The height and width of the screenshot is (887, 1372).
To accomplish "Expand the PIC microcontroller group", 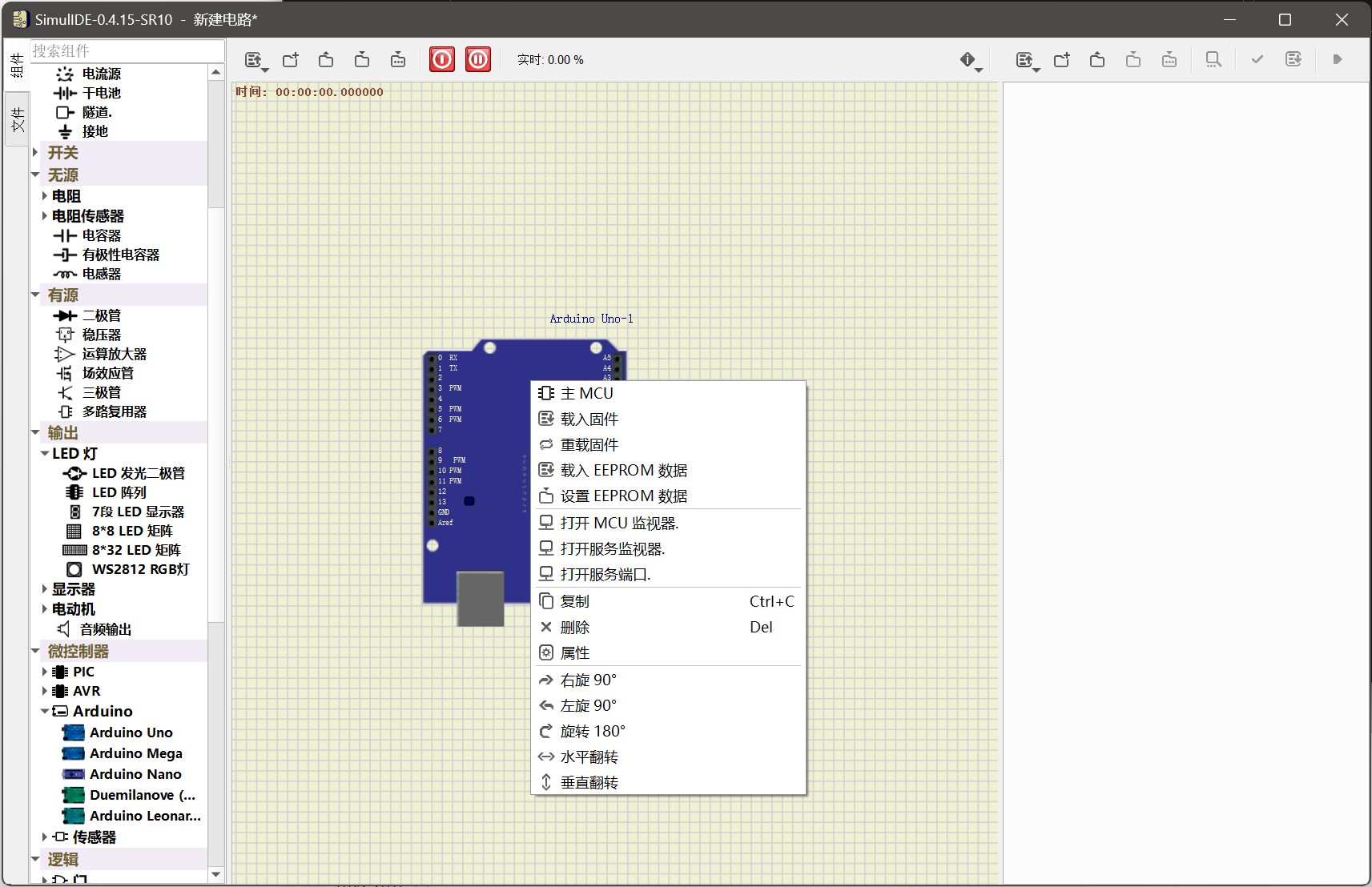I will [45, 672].
